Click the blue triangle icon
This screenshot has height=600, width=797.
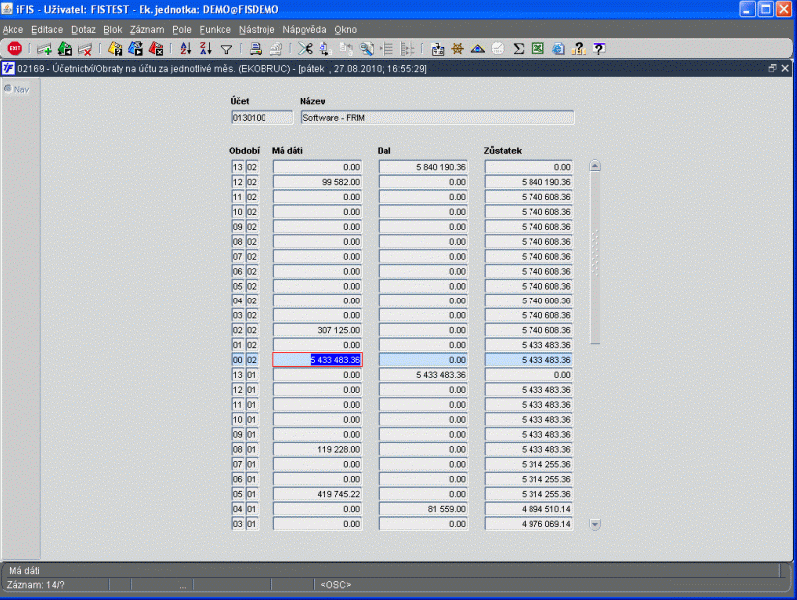coord(478,49)
